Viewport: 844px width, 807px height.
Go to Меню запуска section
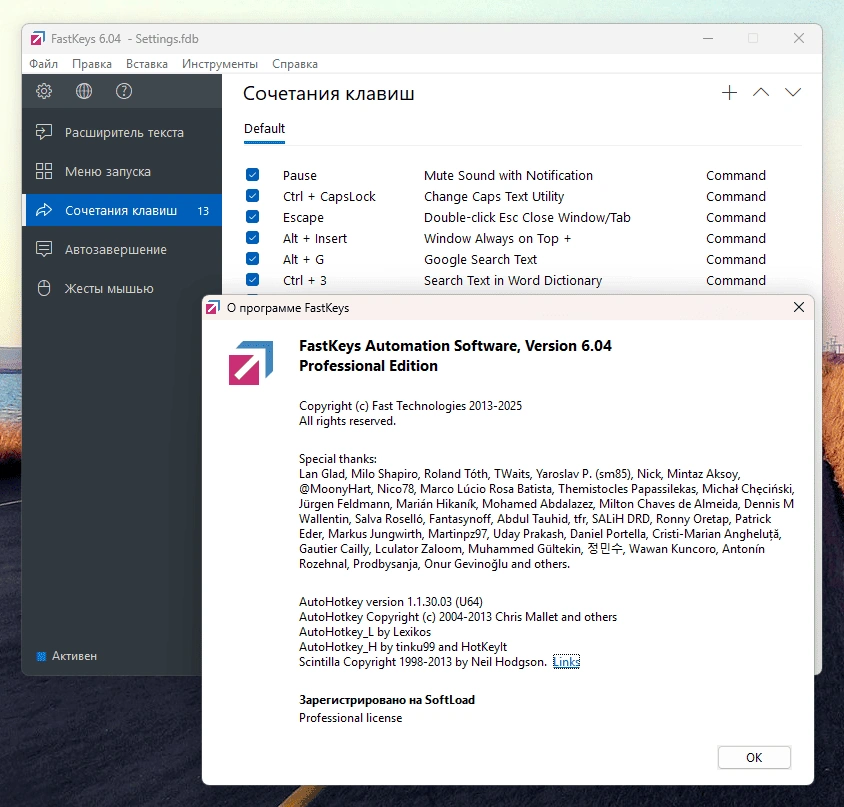click(122, 171)
